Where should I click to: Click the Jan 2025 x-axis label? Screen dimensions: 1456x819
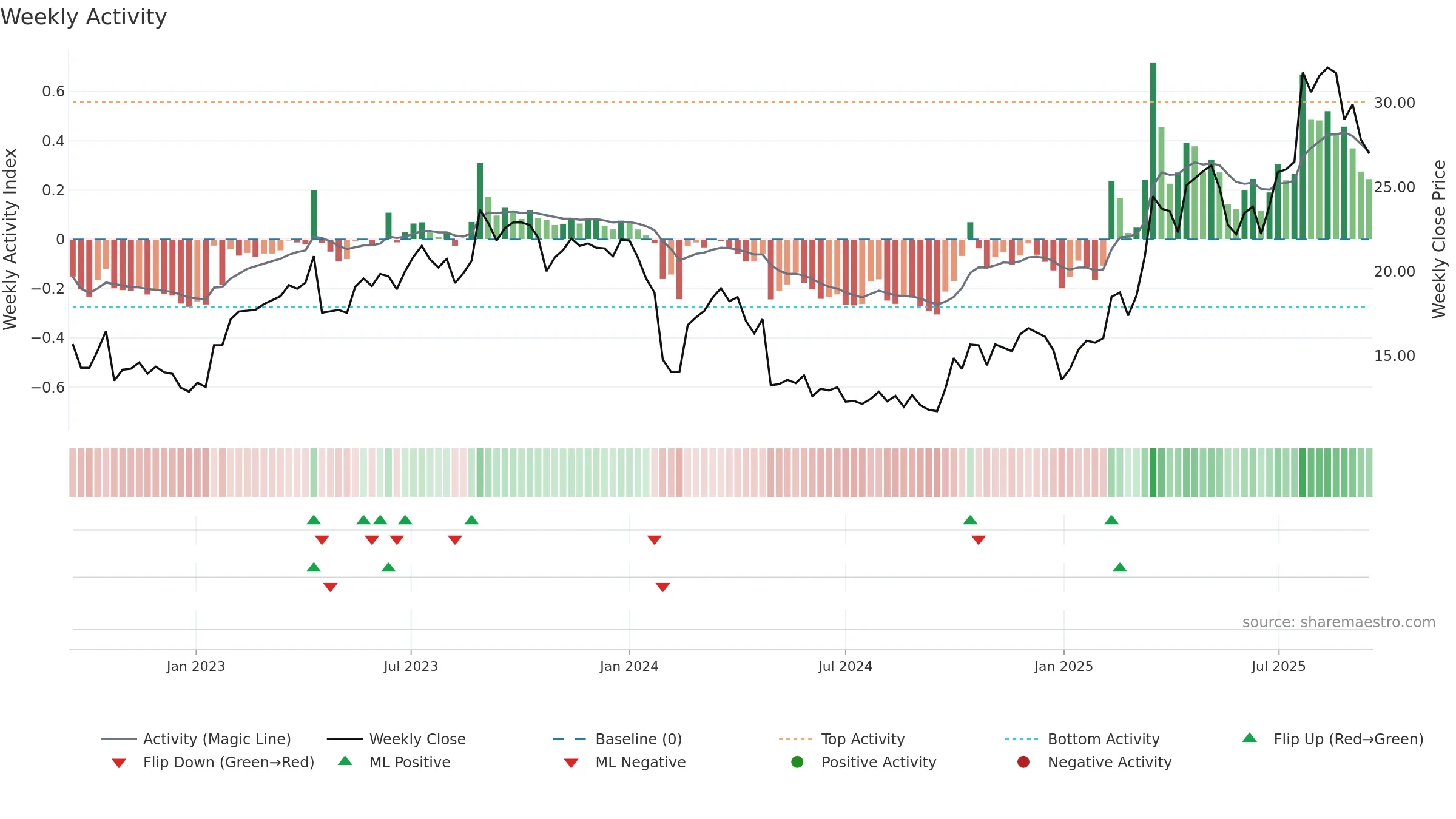(x=1063, y=666)
